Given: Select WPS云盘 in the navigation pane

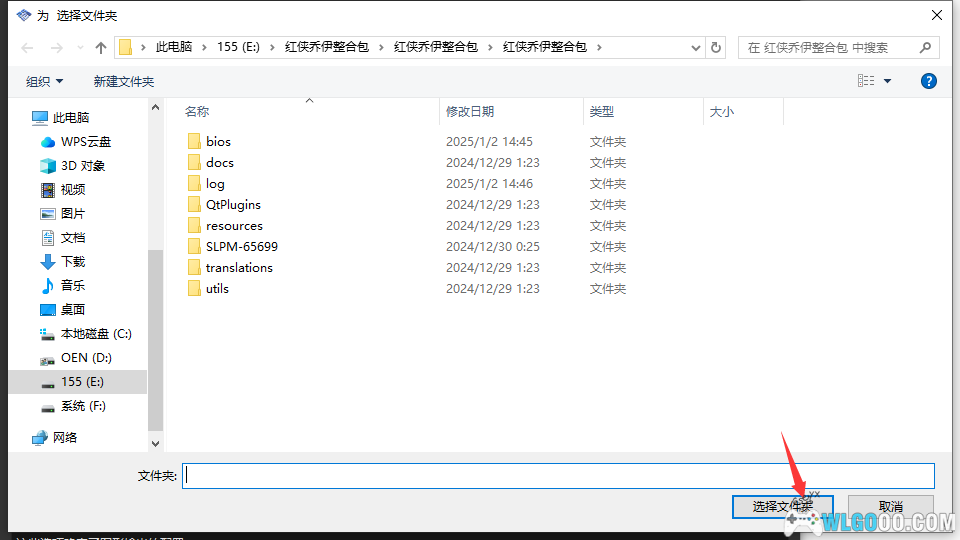Looking at the screenshot, I should coord(85,142).
